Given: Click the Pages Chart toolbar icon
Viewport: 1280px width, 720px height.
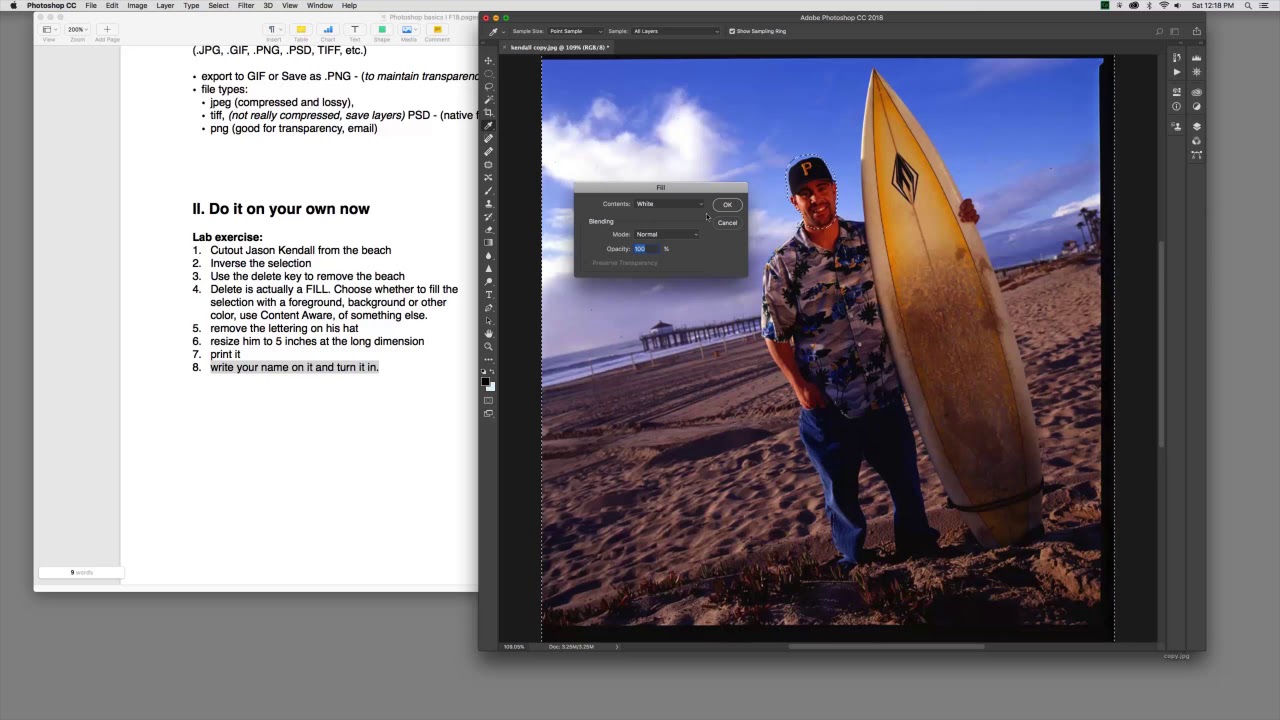Looking at the screenshot, I should (x=327, y=30).
